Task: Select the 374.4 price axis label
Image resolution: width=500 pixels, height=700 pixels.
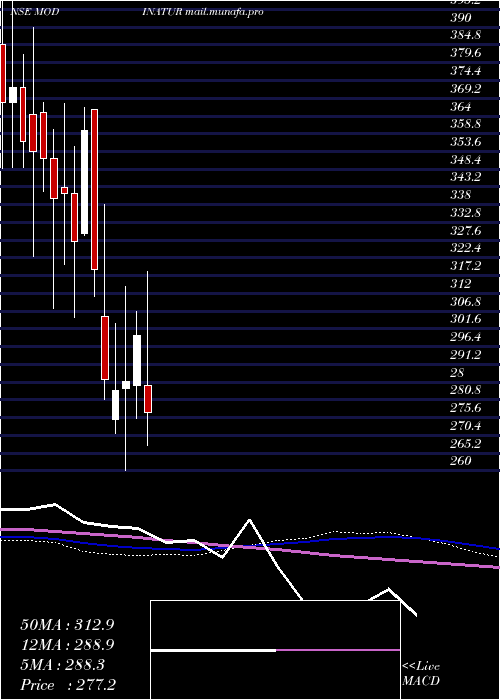Action: (x=466, y=71)
